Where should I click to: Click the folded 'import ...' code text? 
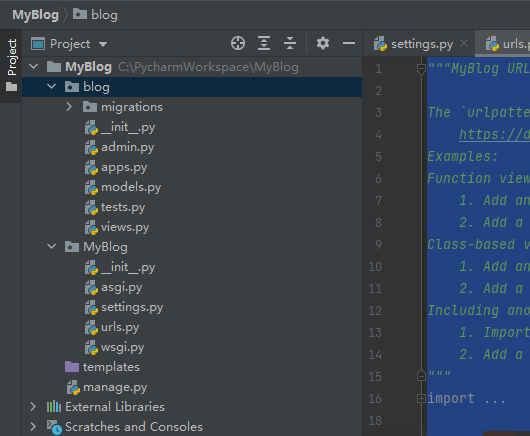pos(466,398)
